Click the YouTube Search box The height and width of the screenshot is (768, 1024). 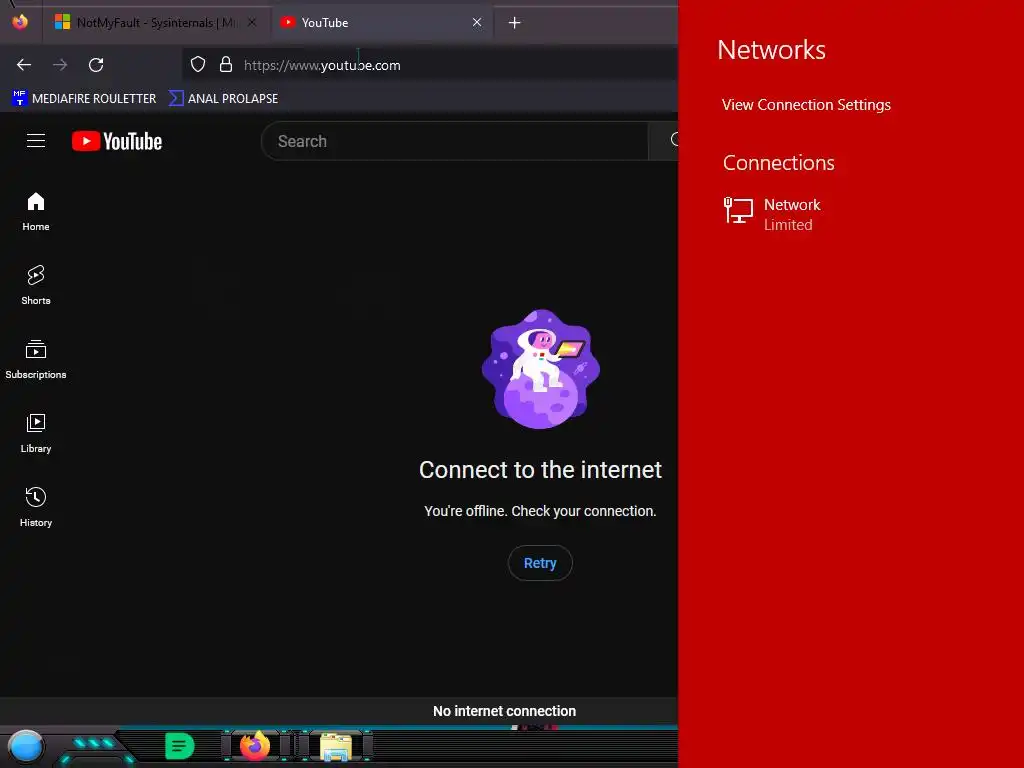tap(455, 140)
